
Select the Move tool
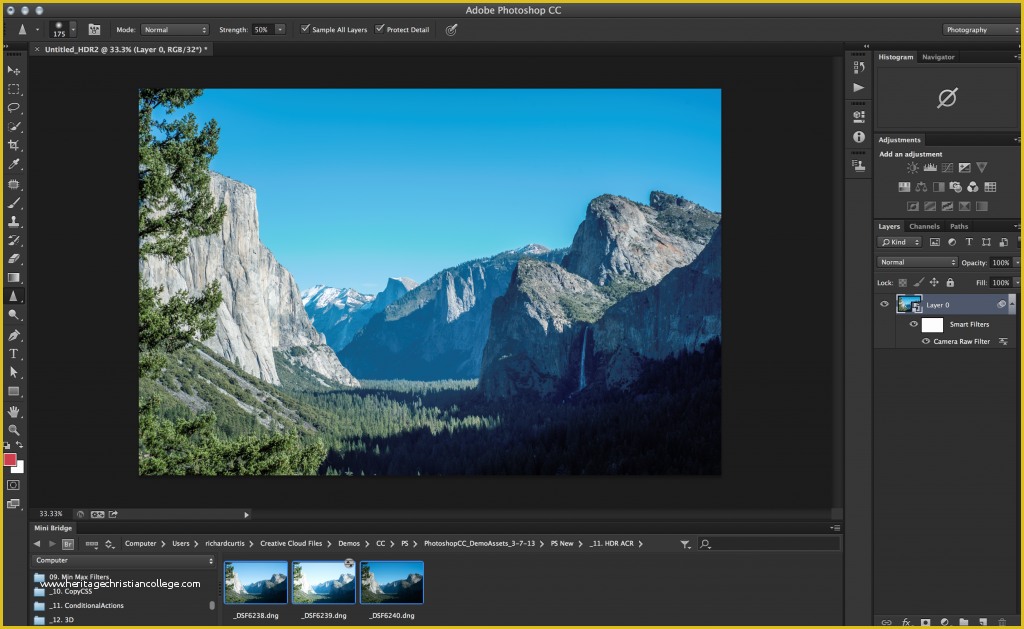(13, 70)
